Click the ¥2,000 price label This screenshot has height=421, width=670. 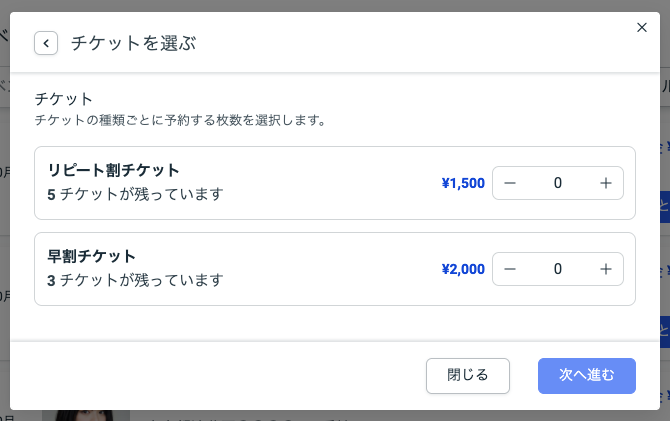pos(462,269)
